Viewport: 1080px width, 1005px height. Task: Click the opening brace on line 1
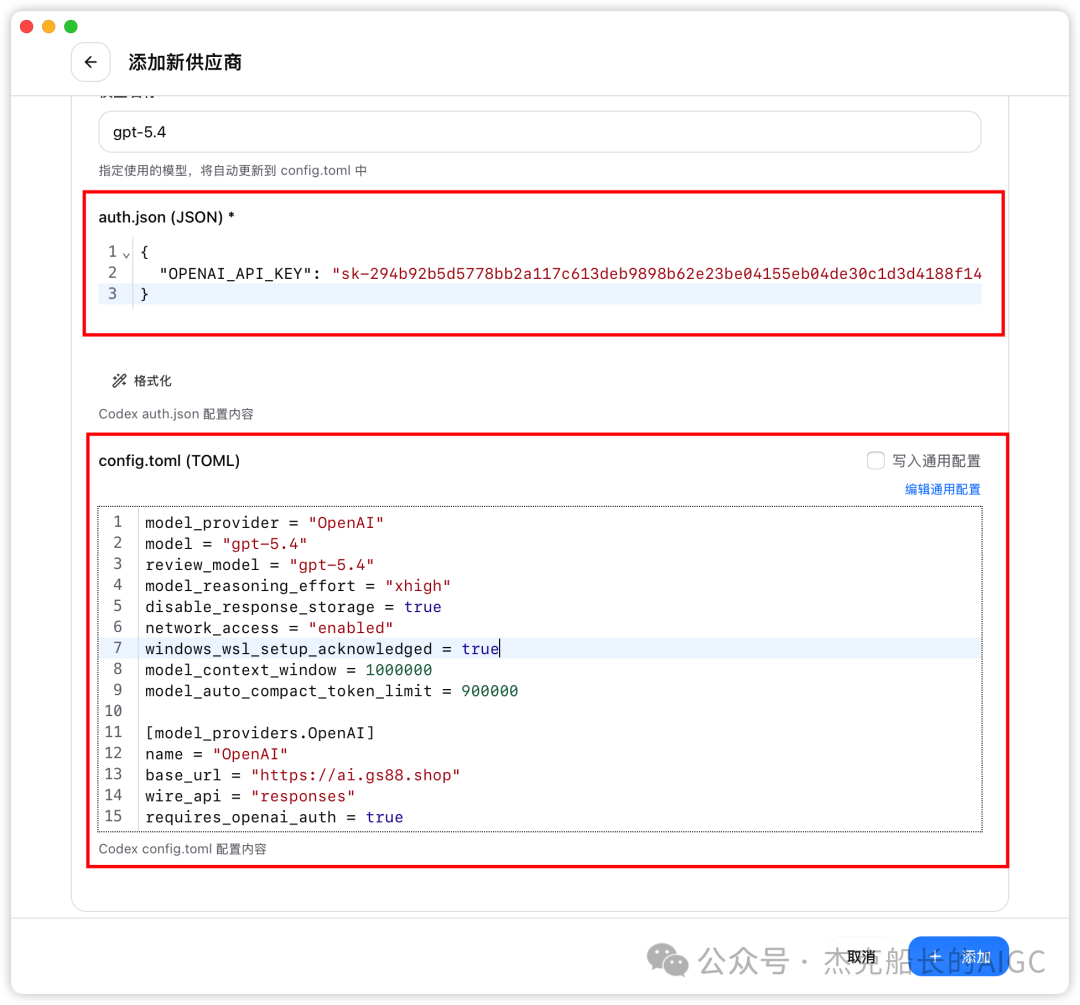[144, 252]
